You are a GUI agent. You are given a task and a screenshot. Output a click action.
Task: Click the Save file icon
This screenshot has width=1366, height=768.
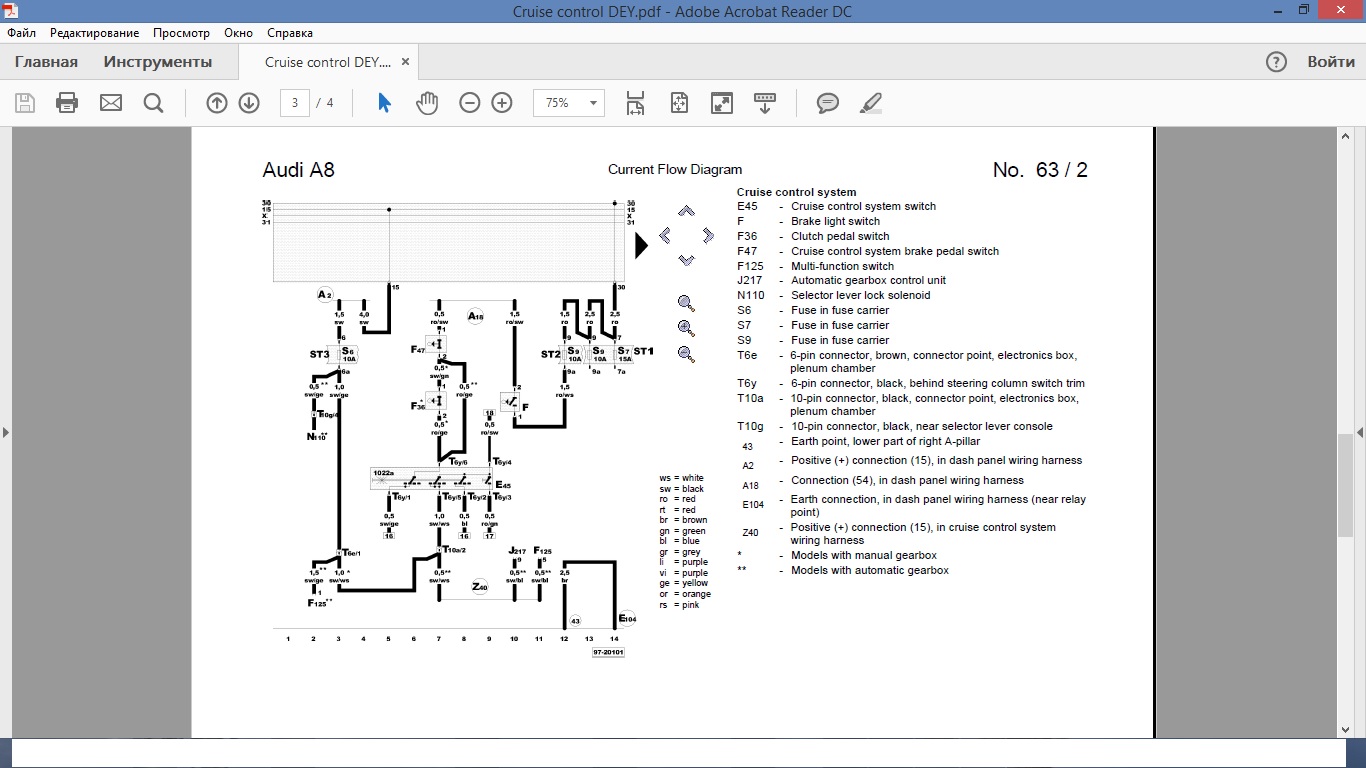(x=25, y=103)
